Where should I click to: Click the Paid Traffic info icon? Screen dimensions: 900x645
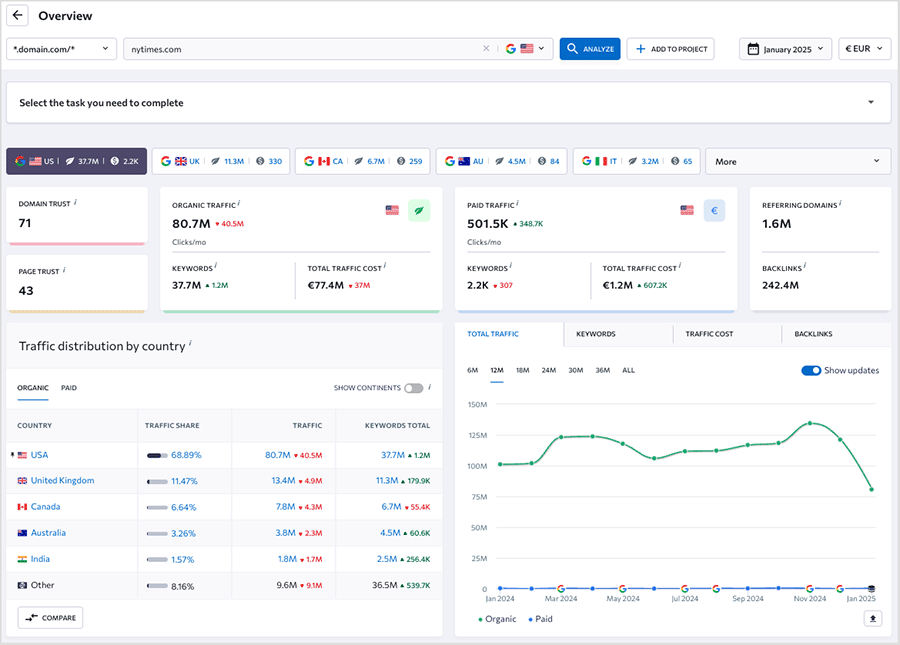click(x=518, y=203)
